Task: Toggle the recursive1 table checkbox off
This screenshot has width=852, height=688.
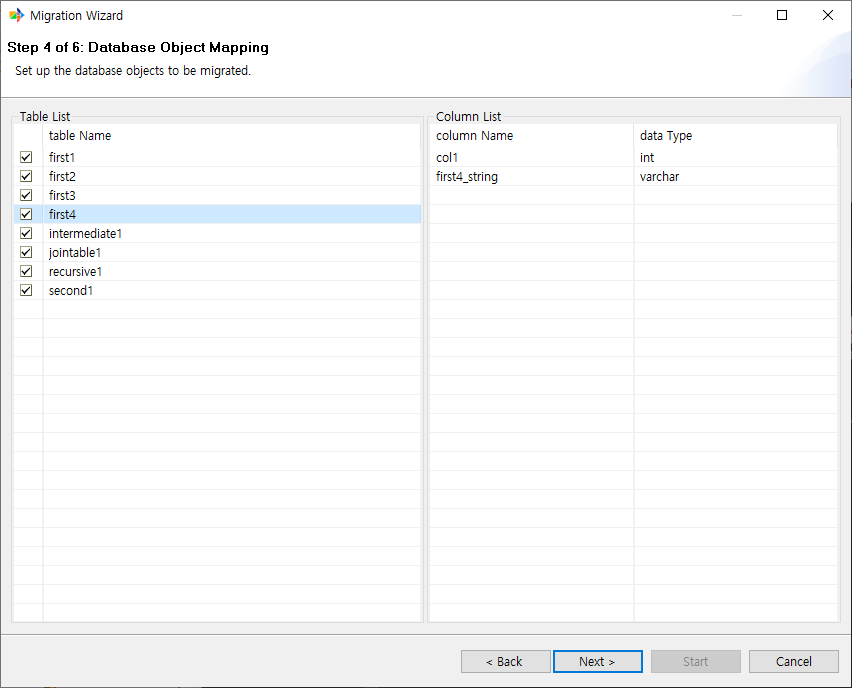Action: 25,271
